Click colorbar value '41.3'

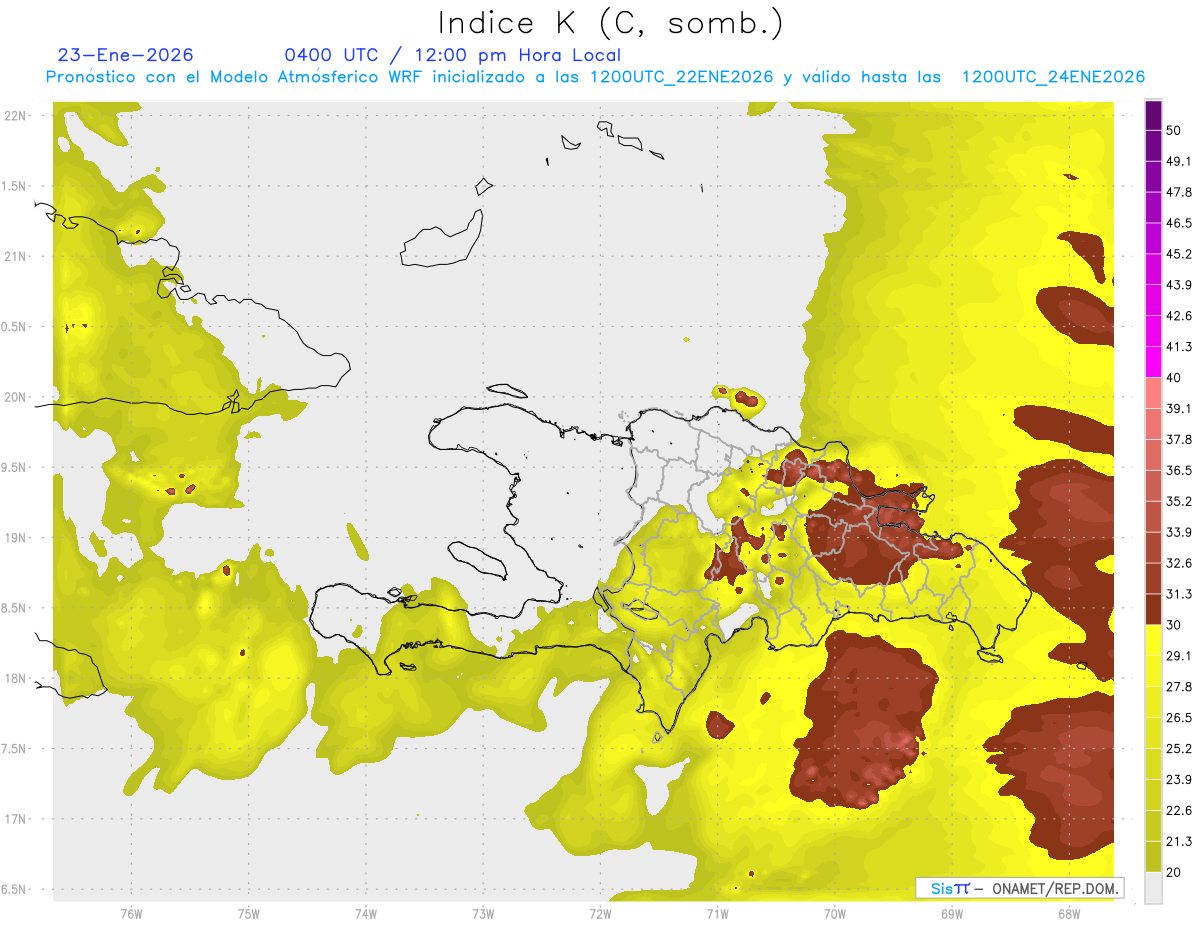pos(1179,347)
